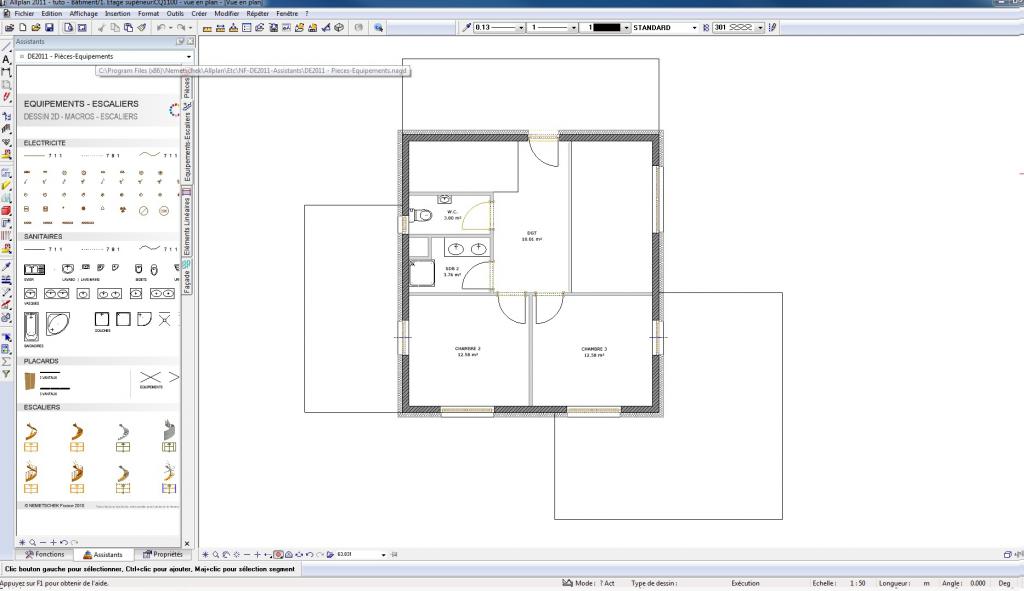Screen dimensions: 1024x591
Task: Expand the DE2011 - Pièces-Equipements dropdown
Action: (189, 57)
